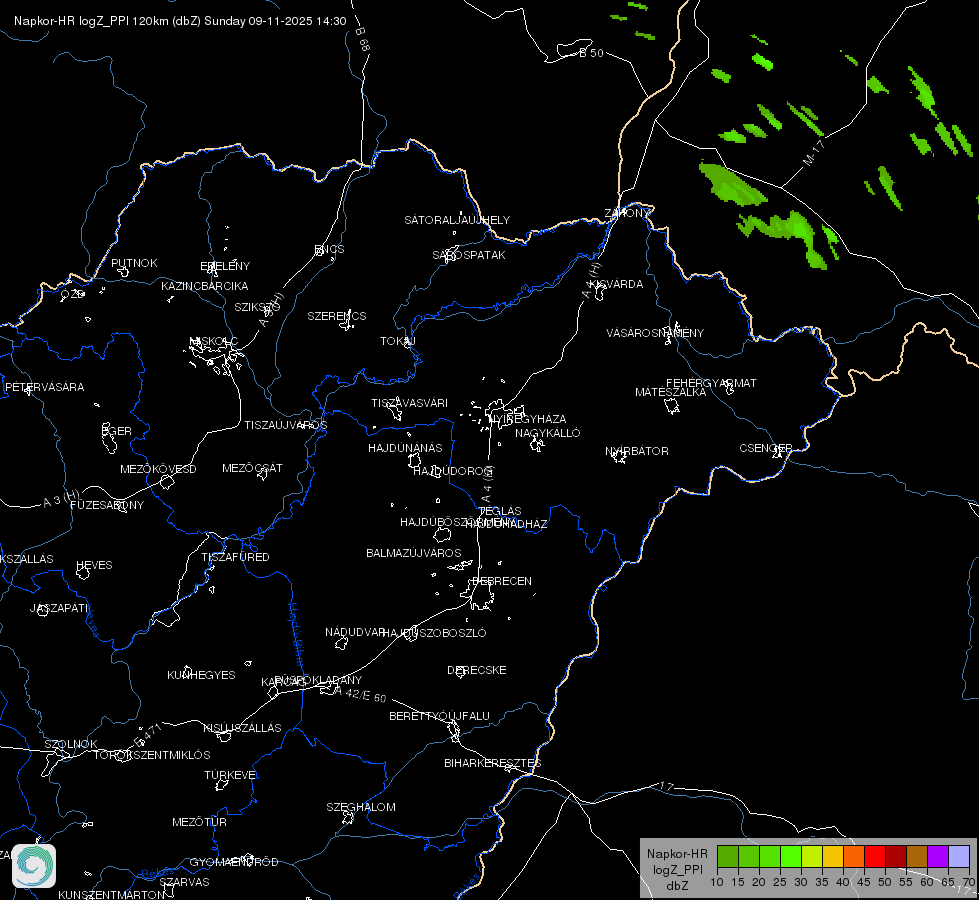Click the SZEGHALOM town label
Viewport: 979px width, 900px height.
tap(361, 807)
